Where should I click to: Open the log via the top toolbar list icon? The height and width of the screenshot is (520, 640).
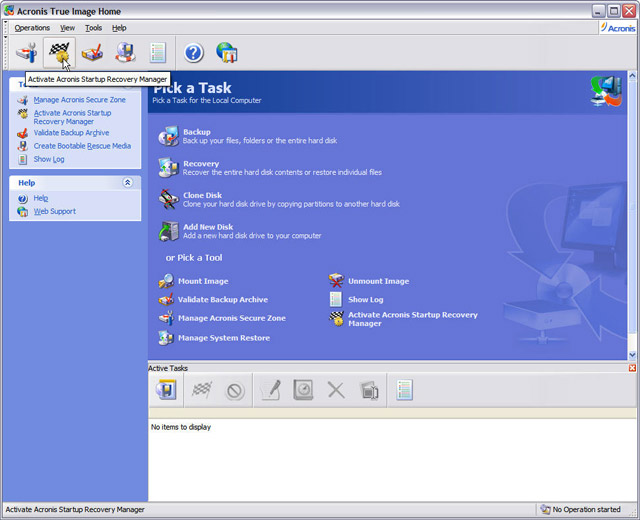click(x=158, y=53)
